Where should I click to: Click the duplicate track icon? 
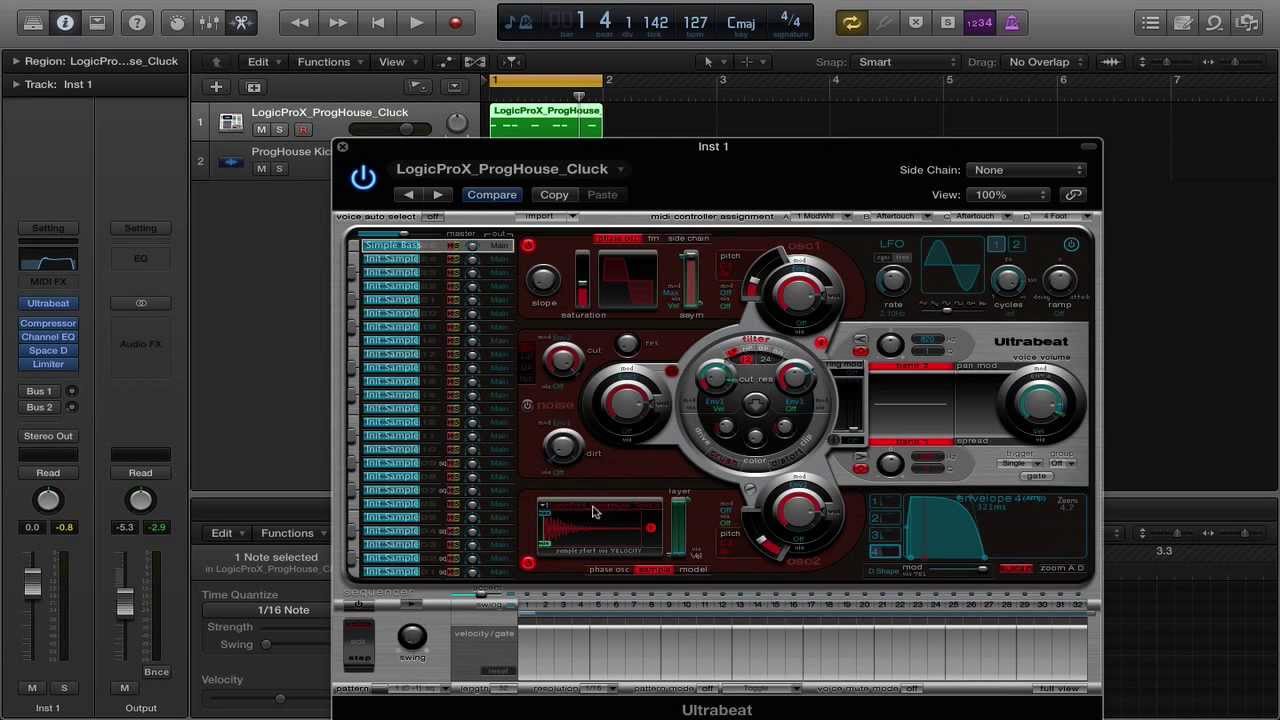253,87
